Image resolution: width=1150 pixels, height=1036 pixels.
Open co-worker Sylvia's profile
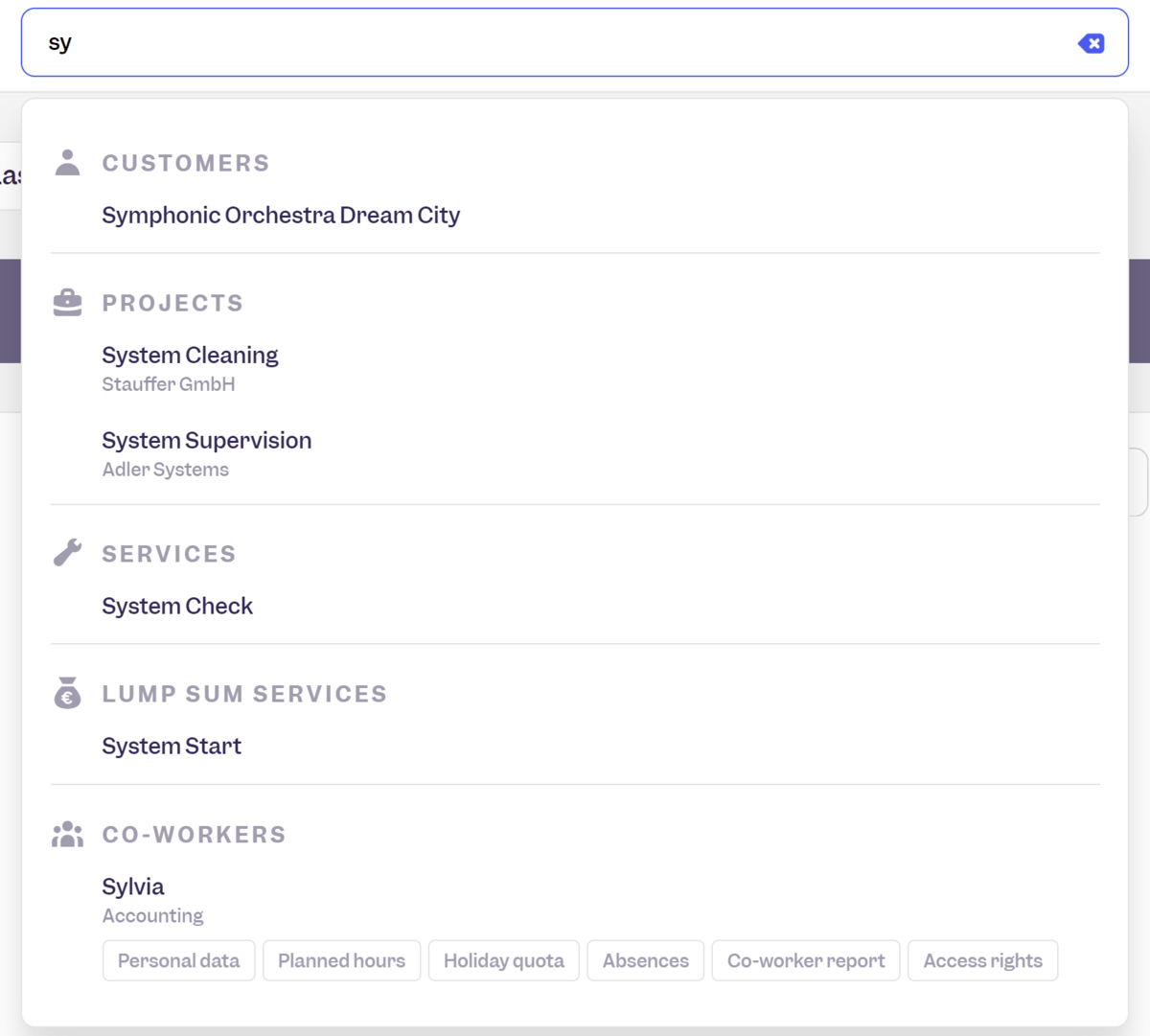point(133,887)
